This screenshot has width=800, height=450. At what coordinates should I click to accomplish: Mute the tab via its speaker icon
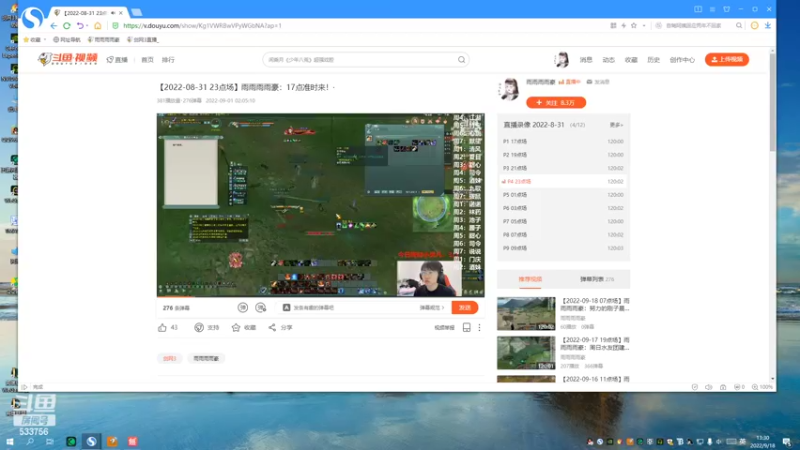[113, 13]
